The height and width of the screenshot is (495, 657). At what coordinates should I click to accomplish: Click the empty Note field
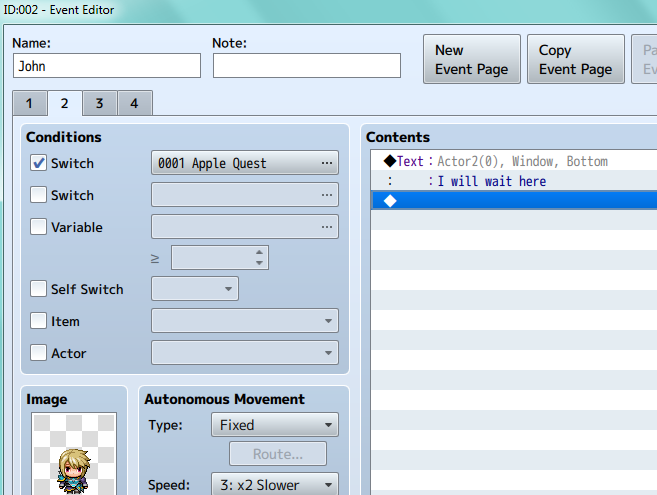coord(307,65)
